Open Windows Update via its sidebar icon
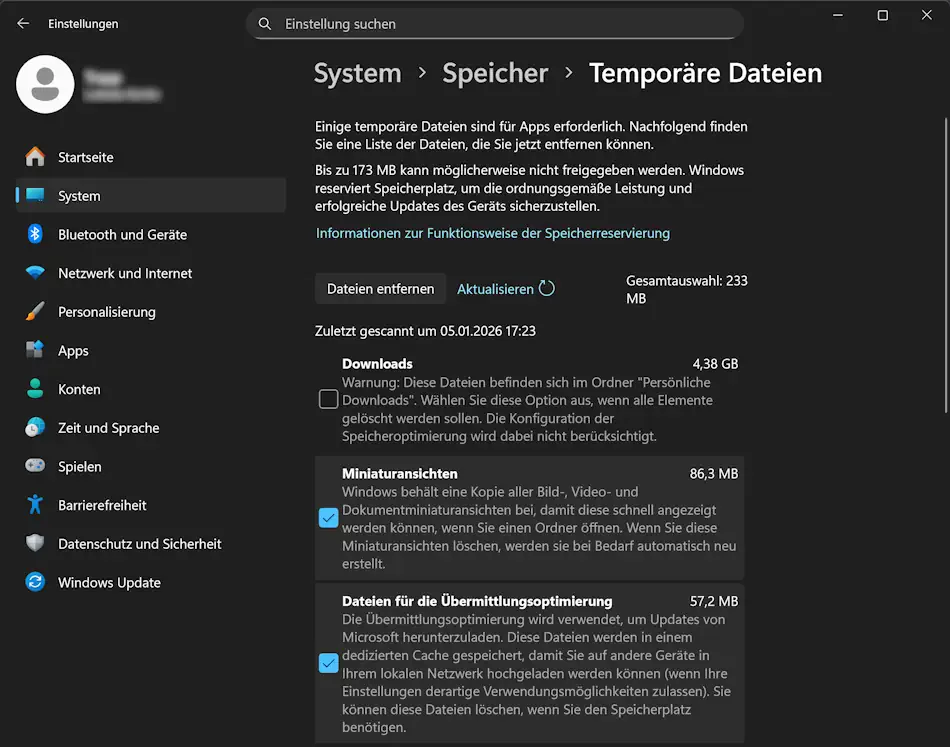Image resolution: width=950 pixels, height=747 pixels. [x=34, y=582]
